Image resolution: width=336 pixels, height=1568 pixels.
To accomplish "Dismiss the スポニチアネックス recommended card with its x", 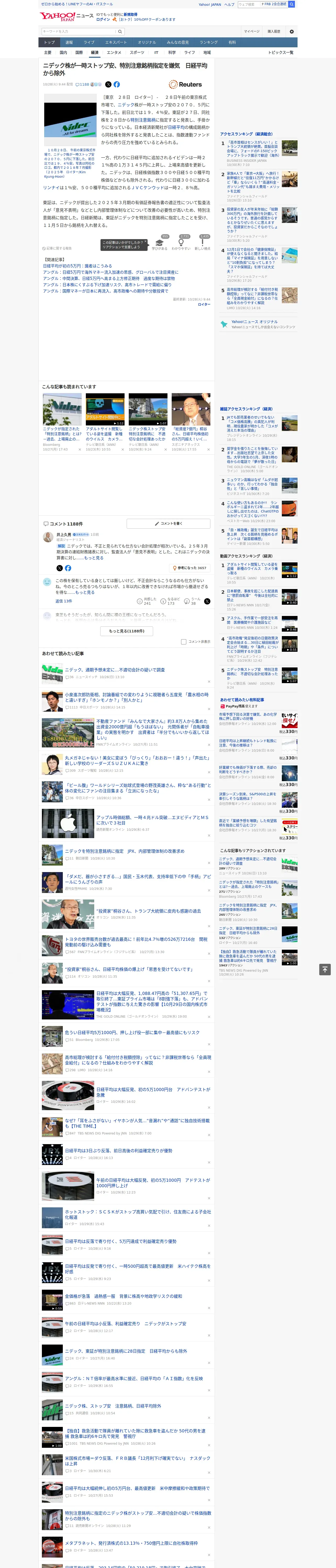I will 209,450.
